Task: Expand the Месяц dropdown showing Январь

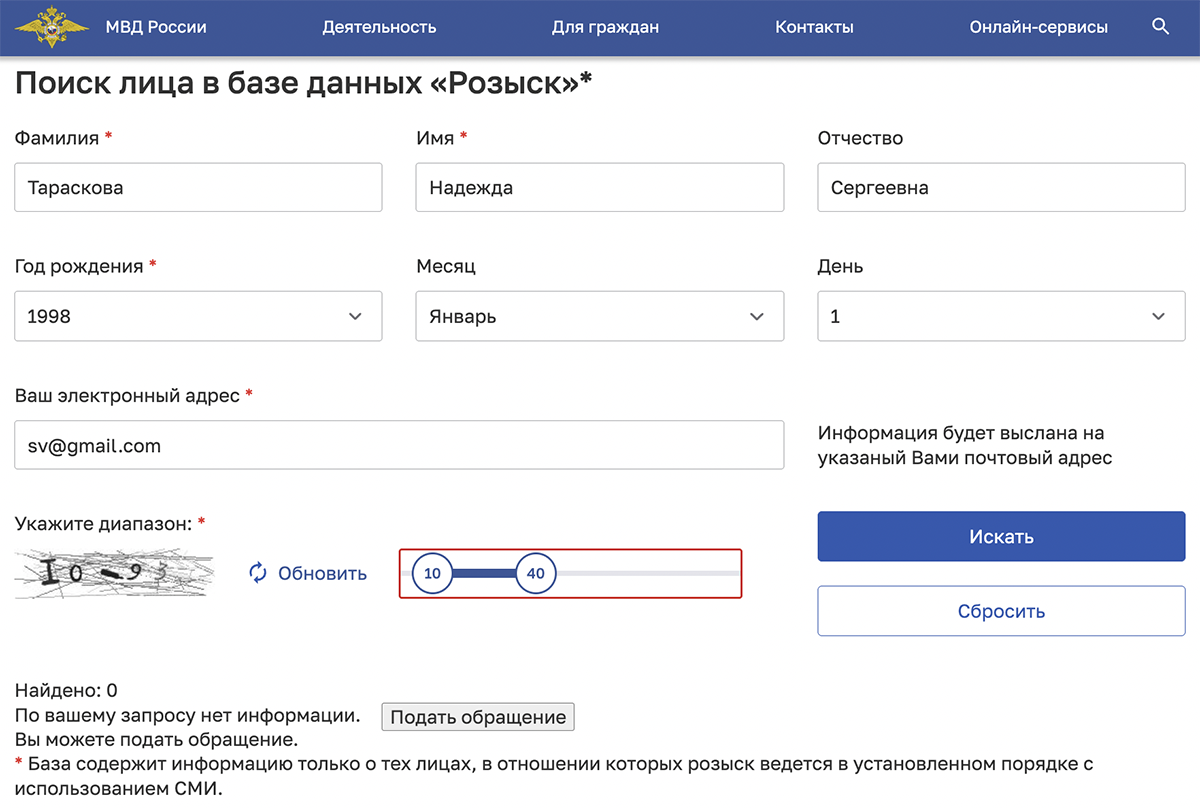Action: coord(599,316)
